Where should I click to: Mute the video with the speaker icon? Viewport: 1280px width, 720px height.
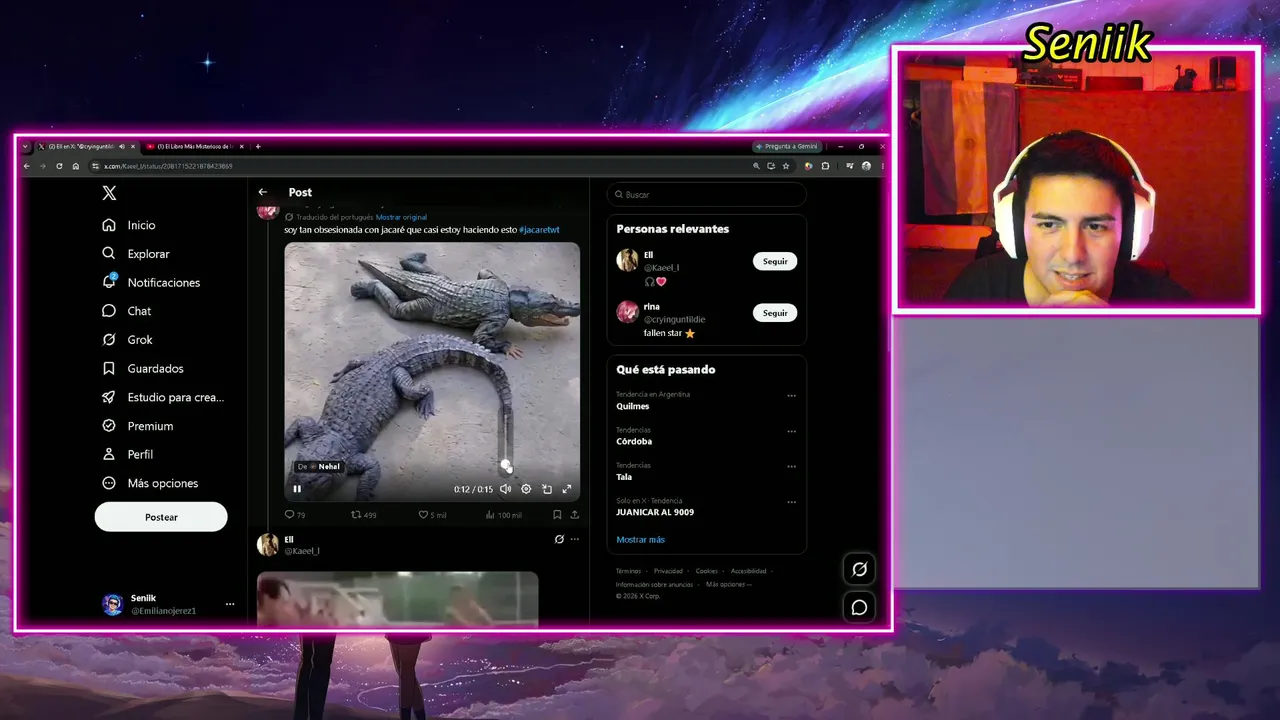pos(505,489)
